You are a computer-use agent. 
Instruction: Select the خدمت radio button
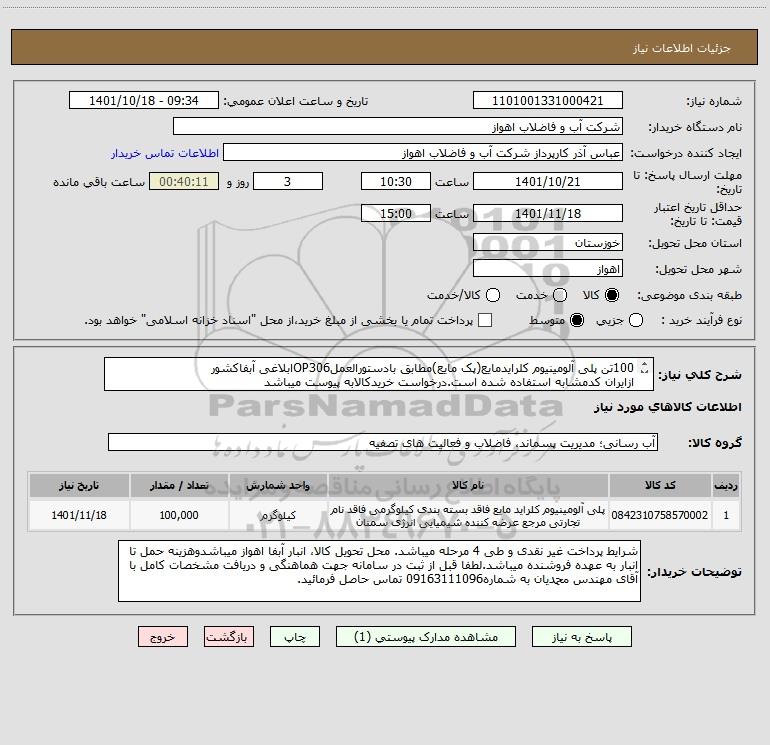[560, 295]
